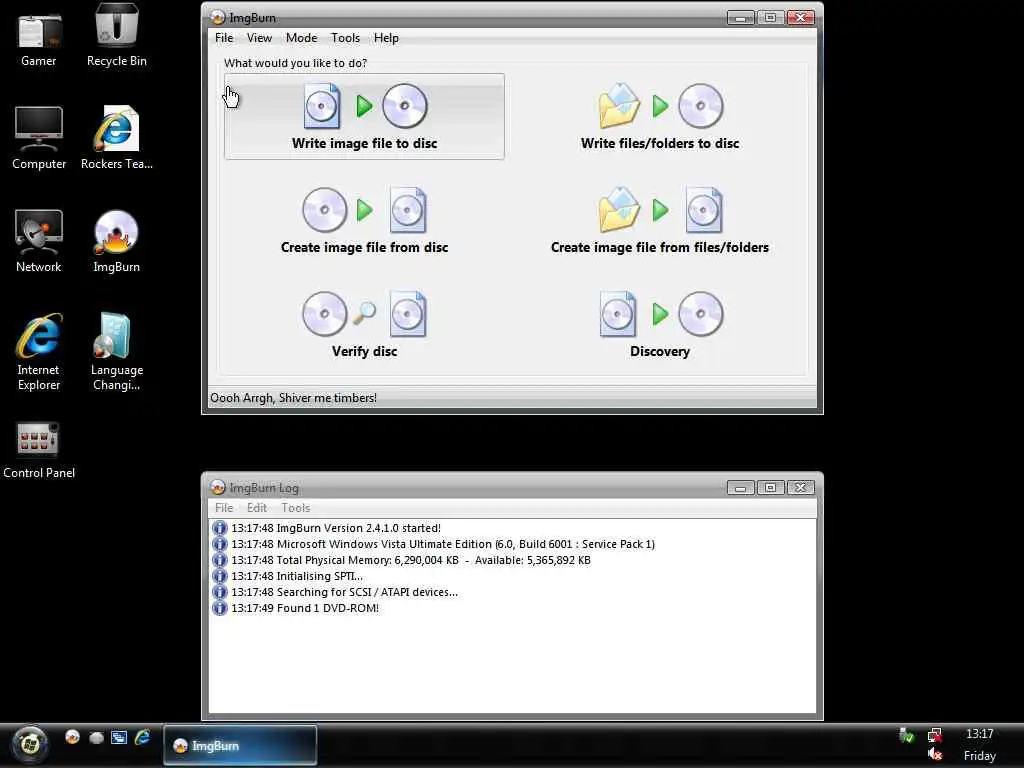This screenshot has width=1024, height=768.
Task: Open File menu in ImgBurn Log window
Action: pos(224,507)
